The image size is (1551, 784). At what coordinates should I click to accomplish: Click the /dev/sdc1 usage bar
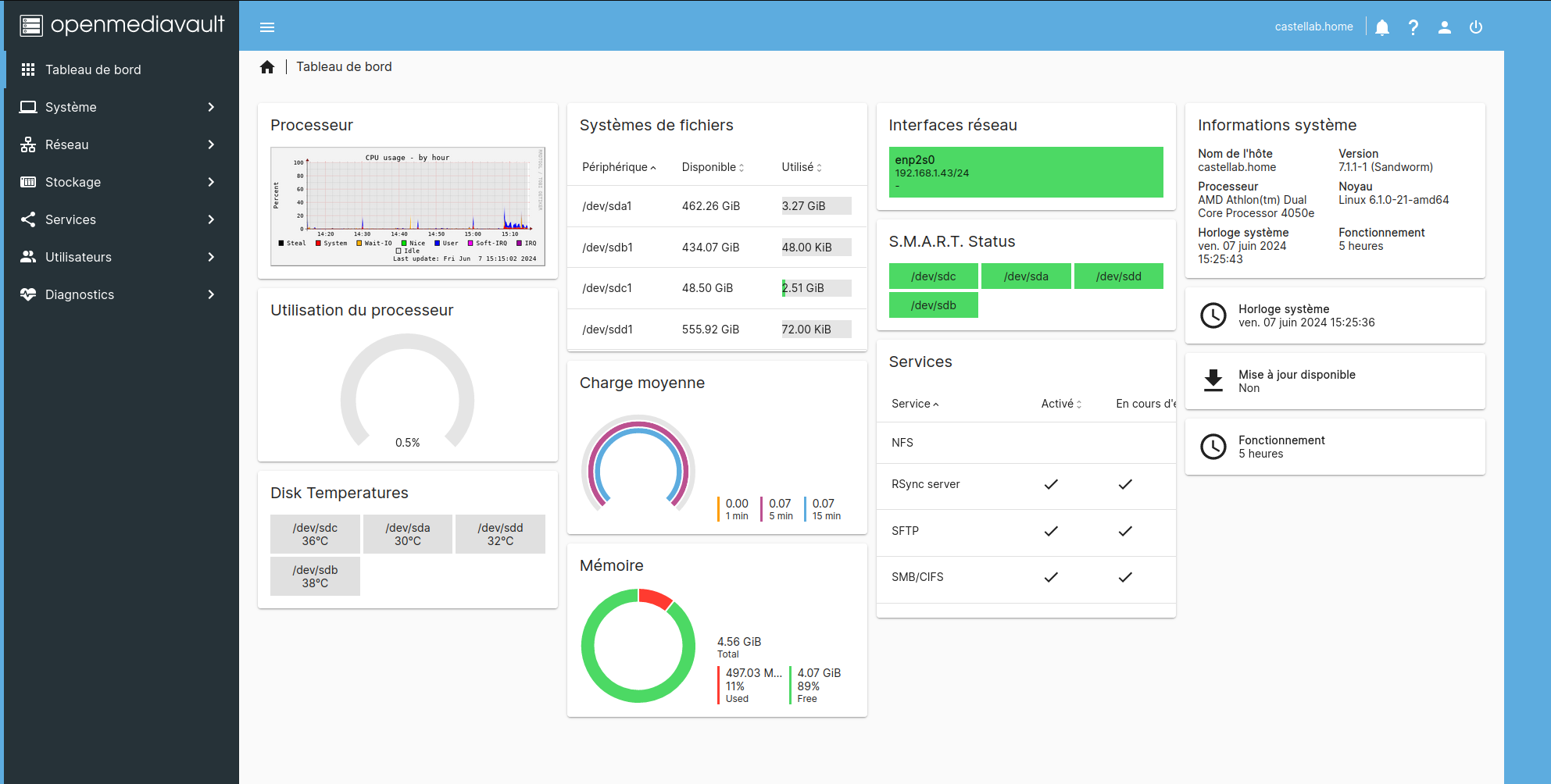[x=816, y=288]
